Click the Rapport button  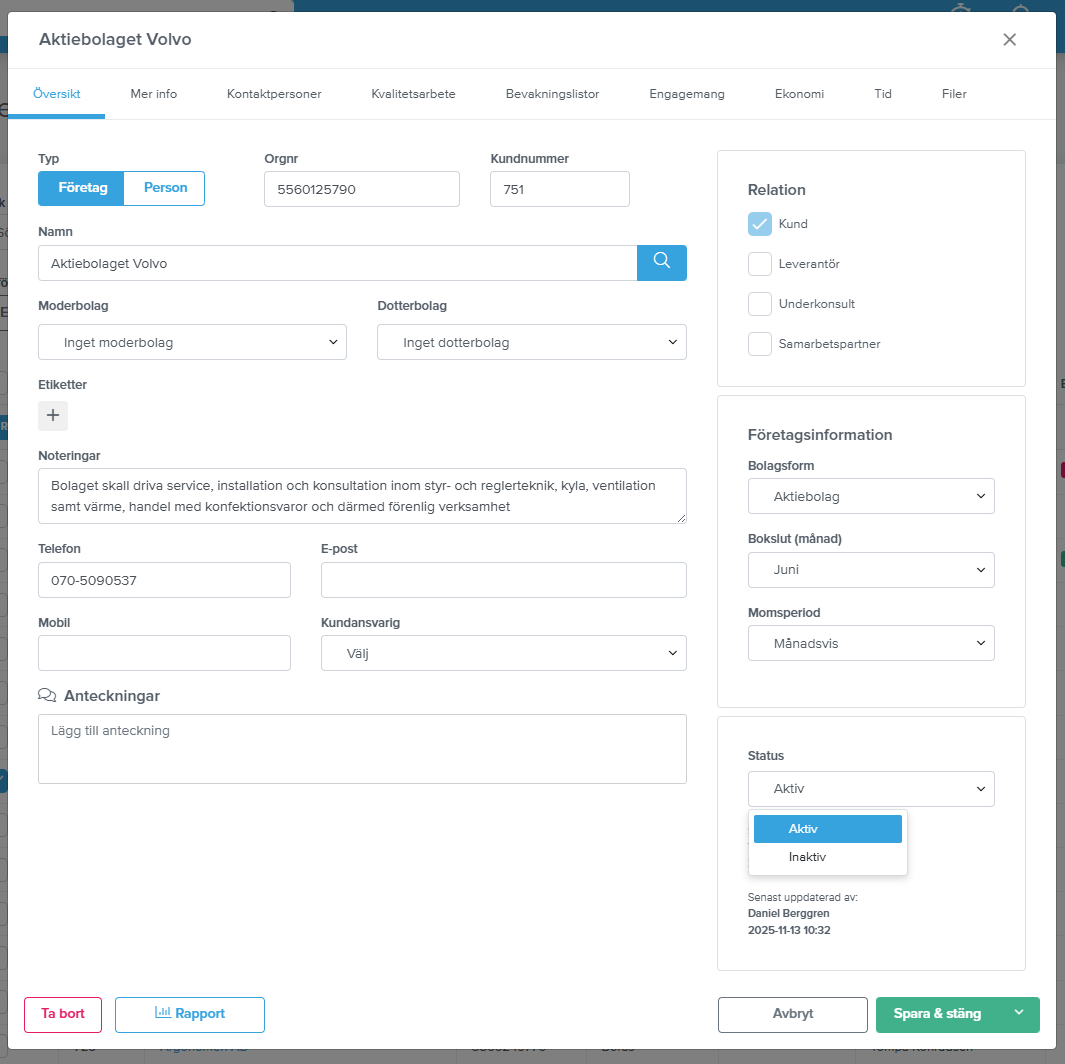[190, 1014]
